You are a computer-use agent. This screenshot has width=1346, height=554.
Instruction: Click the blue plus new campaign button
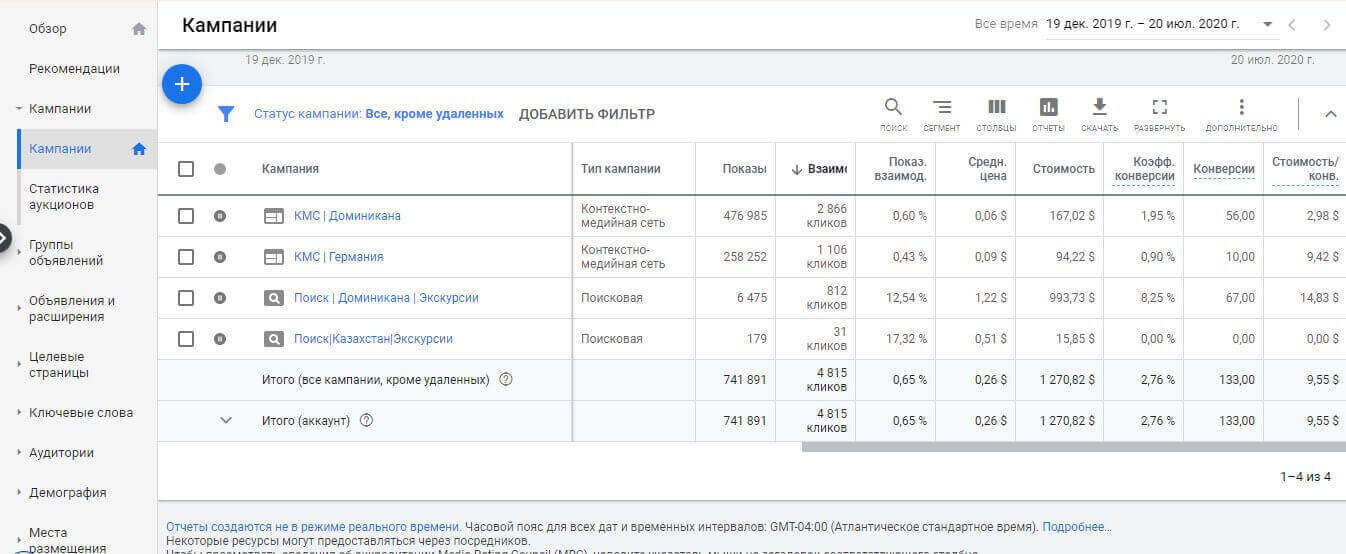182,84
